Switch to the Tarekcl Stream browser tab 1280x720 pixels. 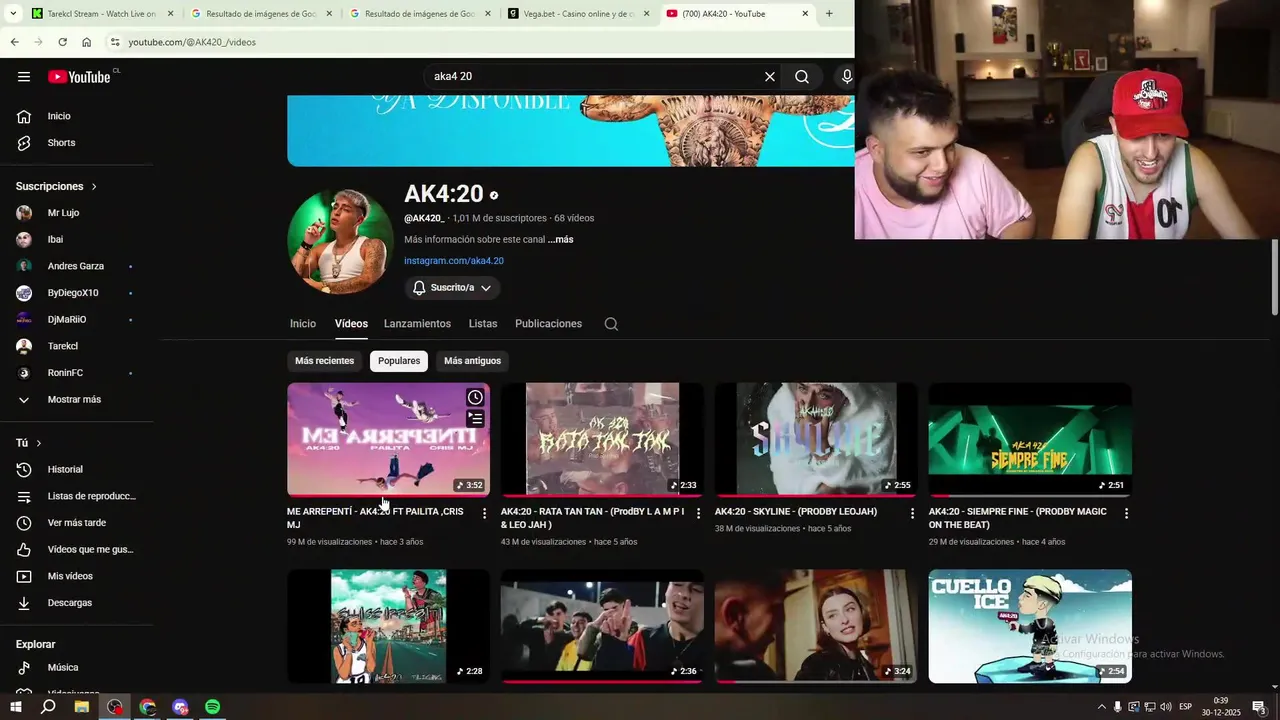(x=103, y=14)
